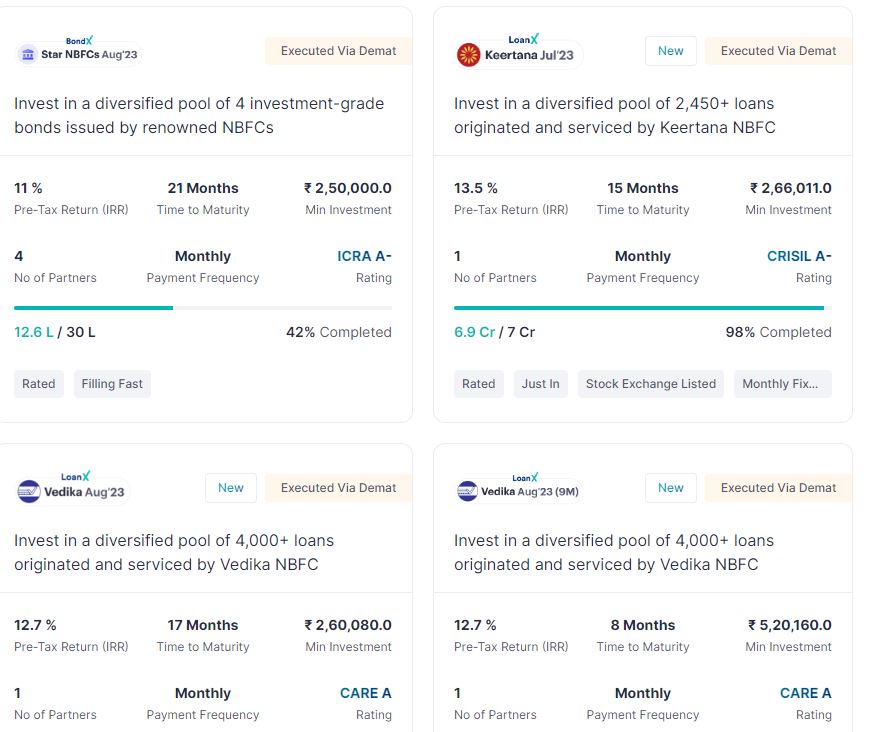This screenshot has height=732, width=873.
Task: Click the LoanX label above Keertana Jul'23
Action: (523, 40)
